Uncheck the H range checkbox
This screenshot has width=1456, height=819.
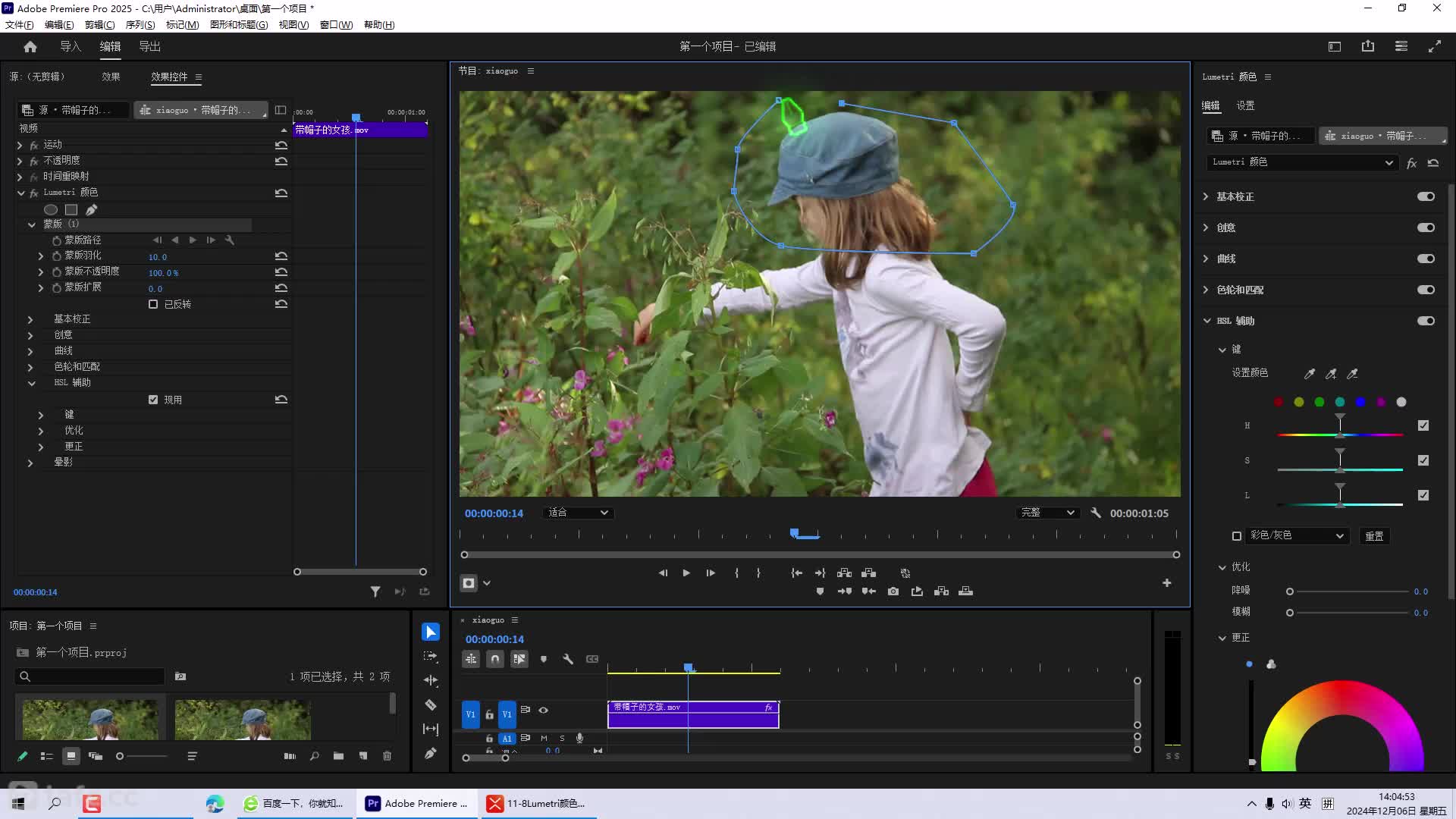1423,425
